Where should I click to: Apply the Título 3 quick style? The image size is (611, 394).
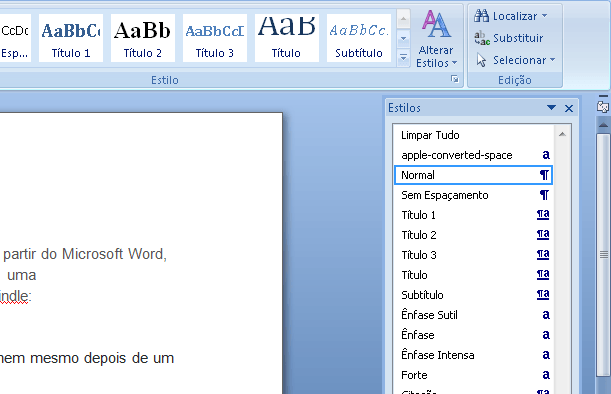pyautogui.click(x=215, y=38)
